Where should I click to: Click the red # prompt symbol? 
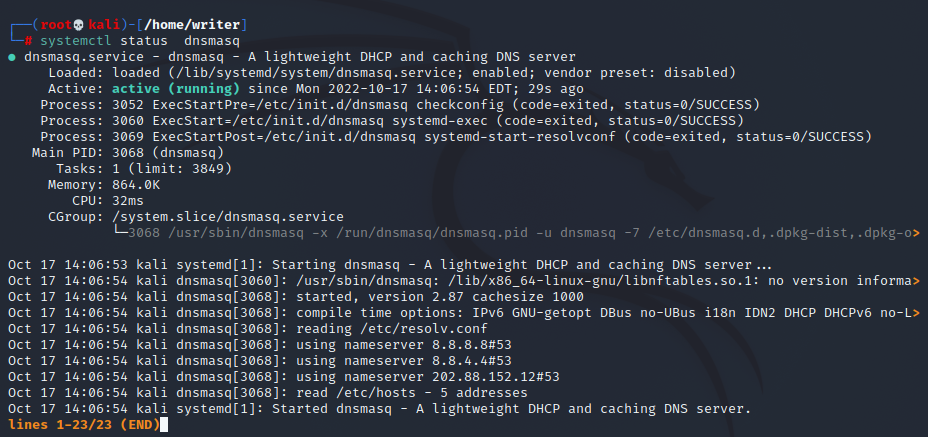click(28, 40)
